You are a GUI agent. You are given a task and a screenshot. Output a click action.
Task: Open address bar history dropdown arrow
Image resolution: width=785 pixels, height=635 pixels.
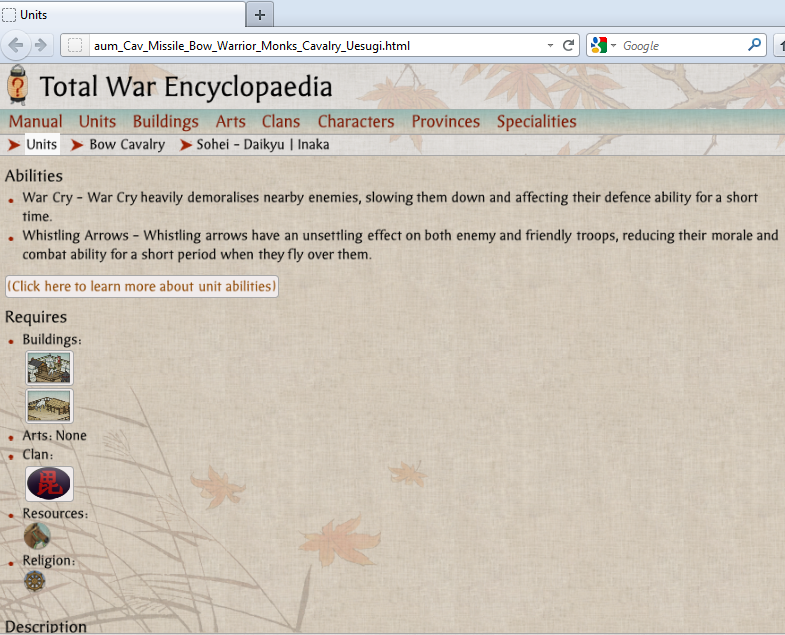[550, 46]
